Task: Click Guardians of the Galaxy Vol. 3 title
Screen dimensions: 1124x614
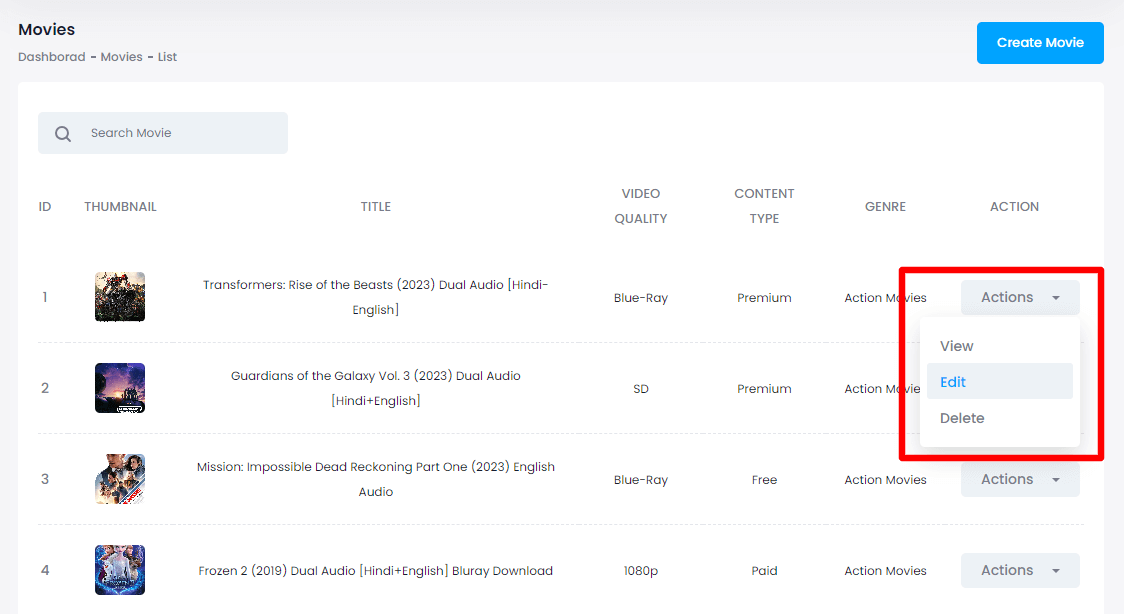Action: pos(376,388)
